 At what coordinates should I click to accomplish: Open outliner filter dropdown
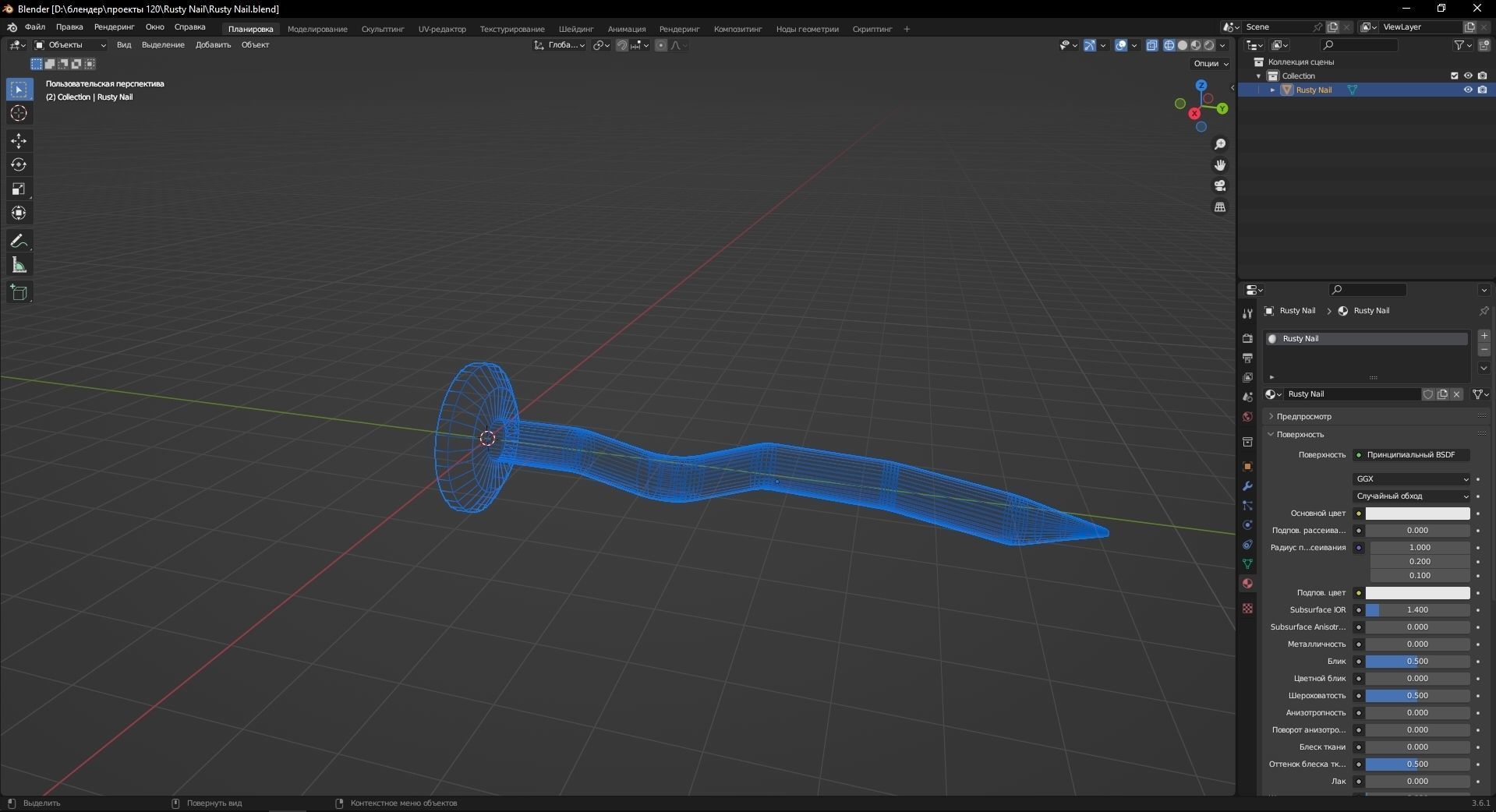[1462, 45]
